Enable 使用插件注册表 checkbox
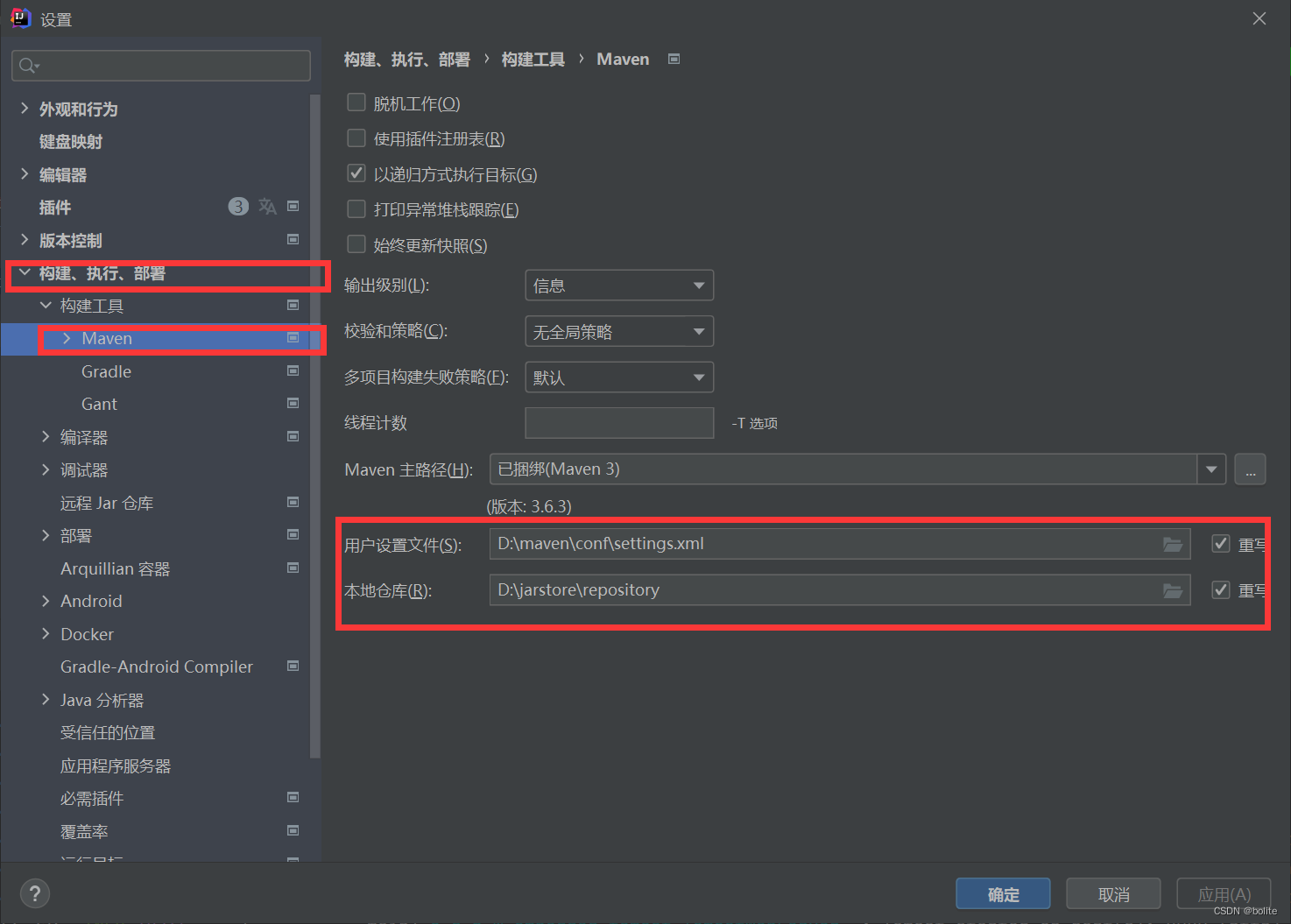 pyautogui.click(x=356, y=138)
